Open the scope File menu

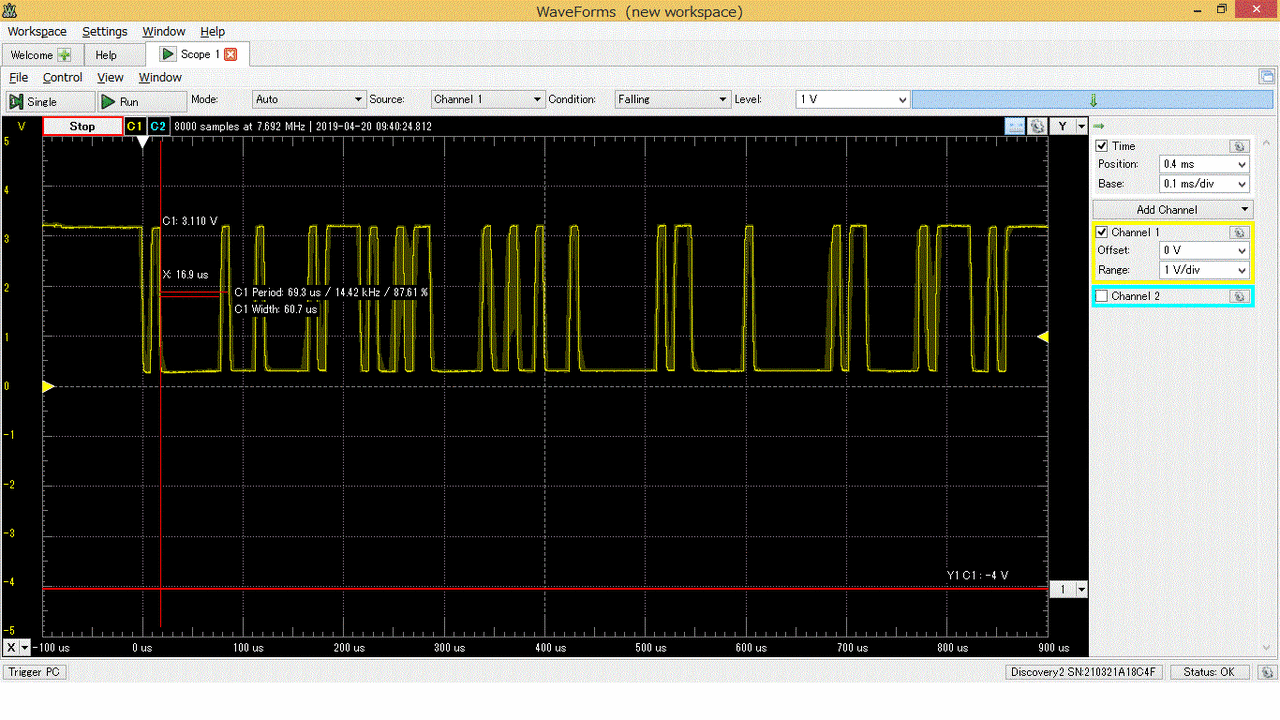tap(18, 77)
